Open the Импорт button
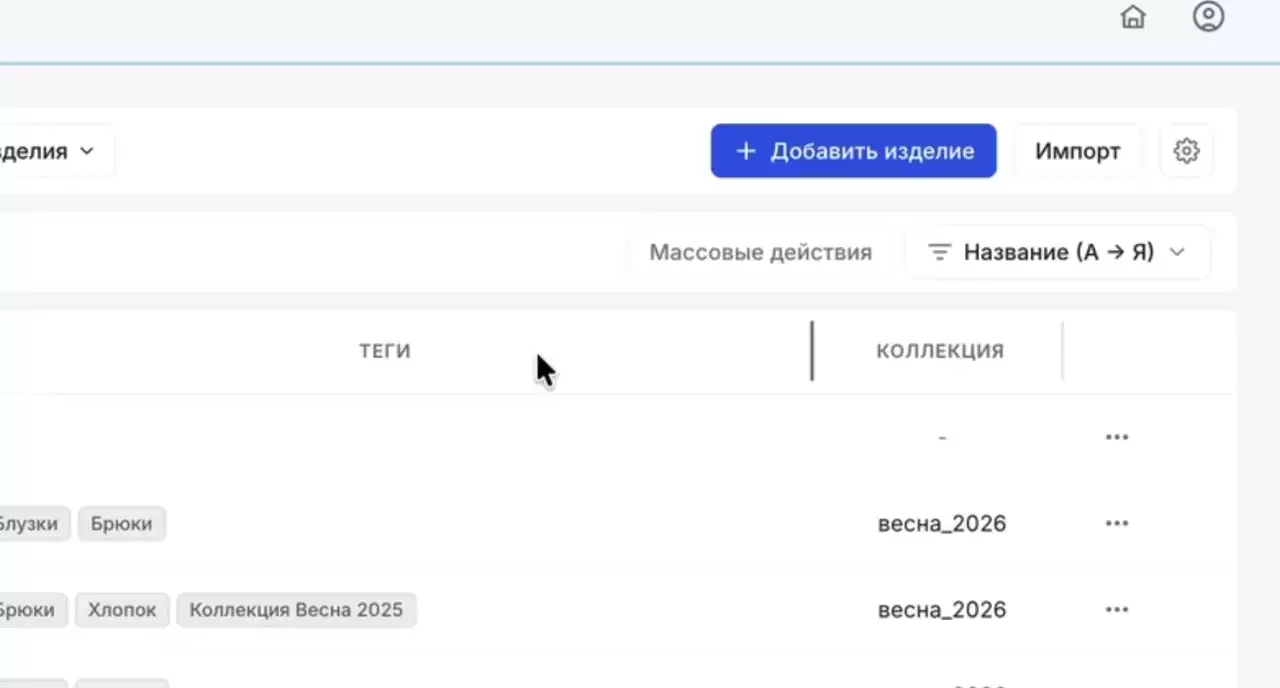The image size is (1280, 688). [x=1078, y=151]
